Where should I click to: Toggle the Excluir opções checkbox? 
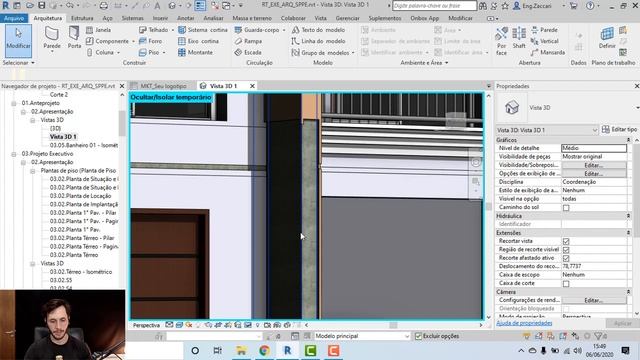click(x=418, y=336)
